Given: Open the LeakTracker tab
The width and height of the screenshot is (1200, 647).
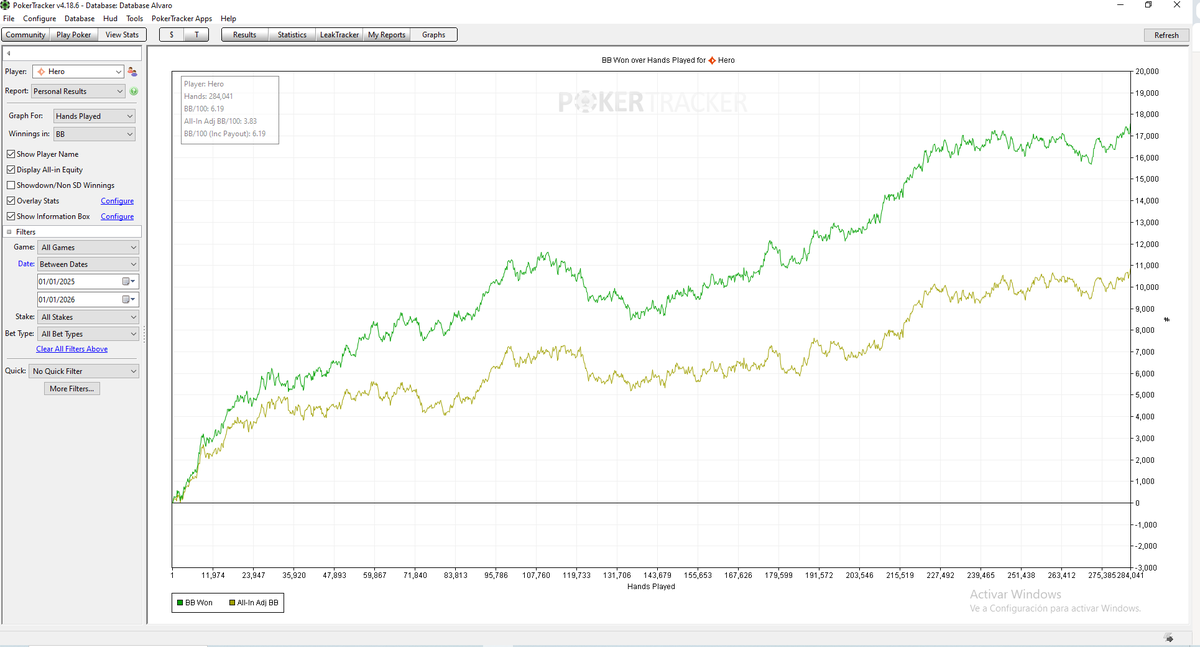Looking at the screenshot, I should point(339,35).
